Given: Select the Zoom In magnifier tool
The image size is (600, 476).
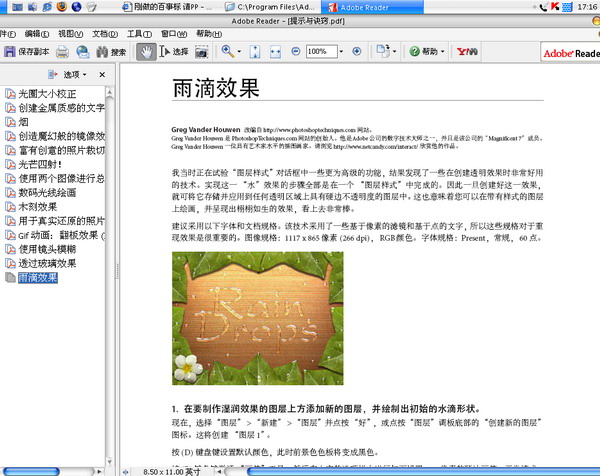Looking at the screenshot, I should [228, 51].
